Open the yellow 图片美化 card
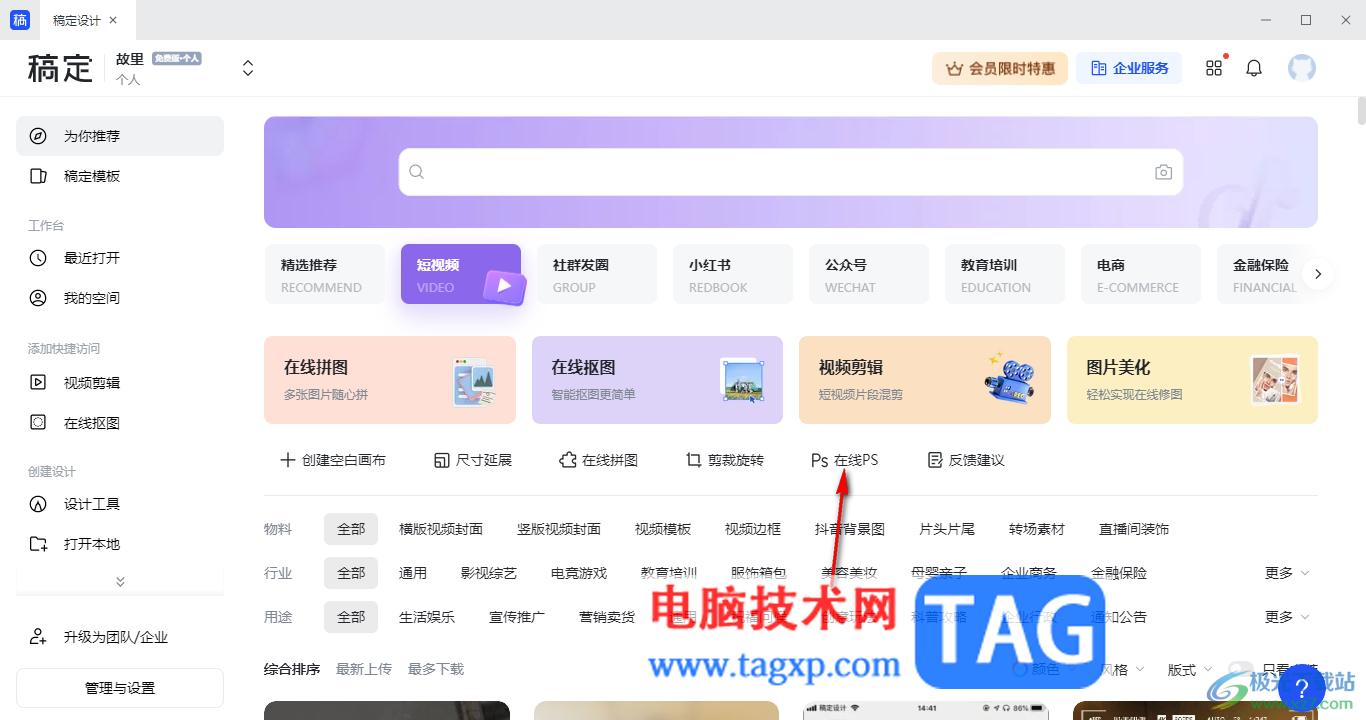Viewport: 1366px width, 720px height. click(1192, 380)
